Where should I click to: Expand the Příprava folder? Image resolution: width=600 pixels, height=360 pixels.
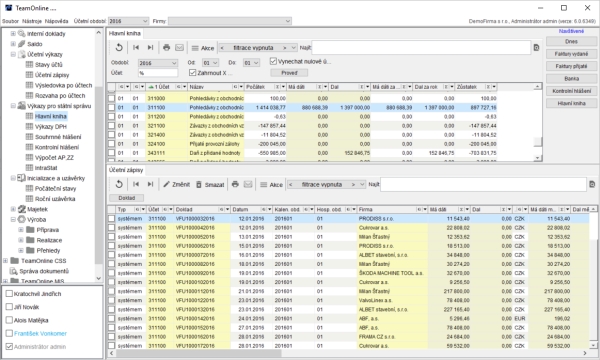(x=21, y=230)
